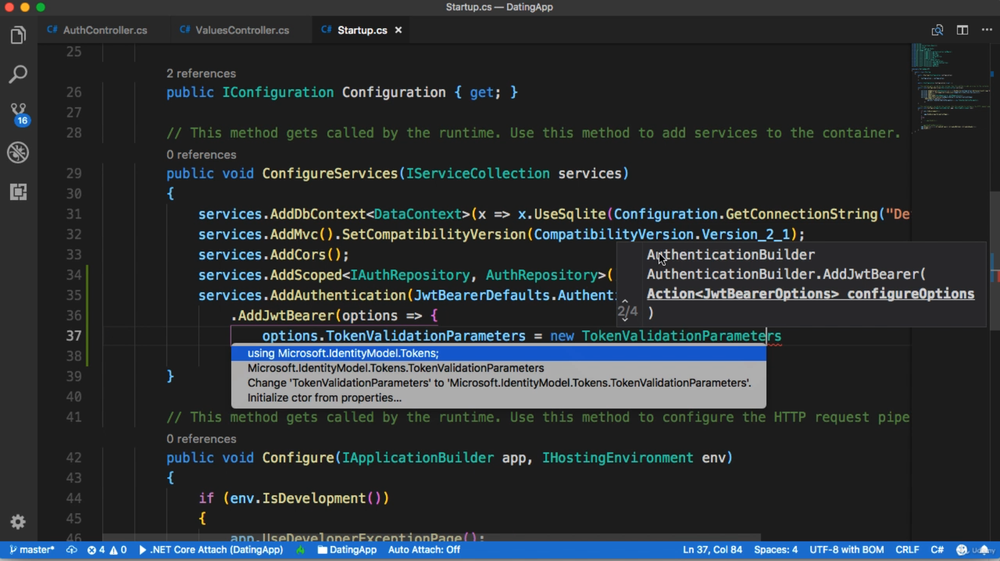Open the Manage gear icon
Image resolution: width=1000 pixels, height=561 pixels.
click(x=18, y=521)
